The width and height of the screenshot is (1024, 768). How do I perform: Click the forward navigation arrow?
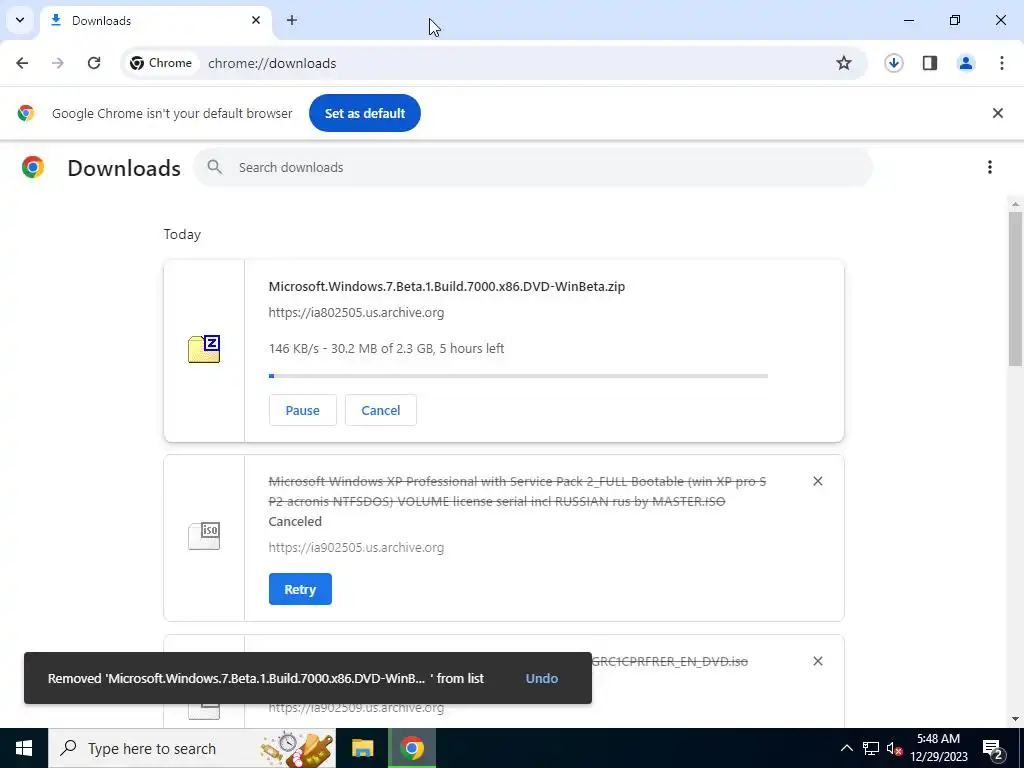pyautogui.click(x=58, y=63)
